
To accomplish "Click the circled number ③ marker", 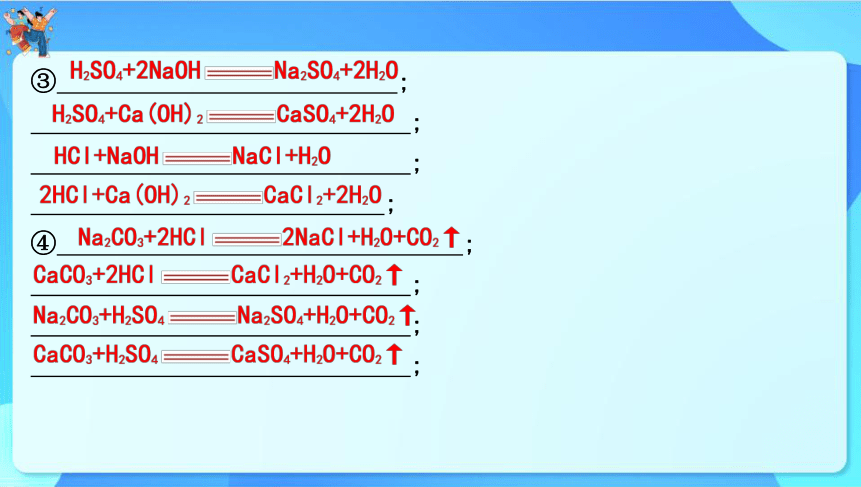I will tap(43, 81).
